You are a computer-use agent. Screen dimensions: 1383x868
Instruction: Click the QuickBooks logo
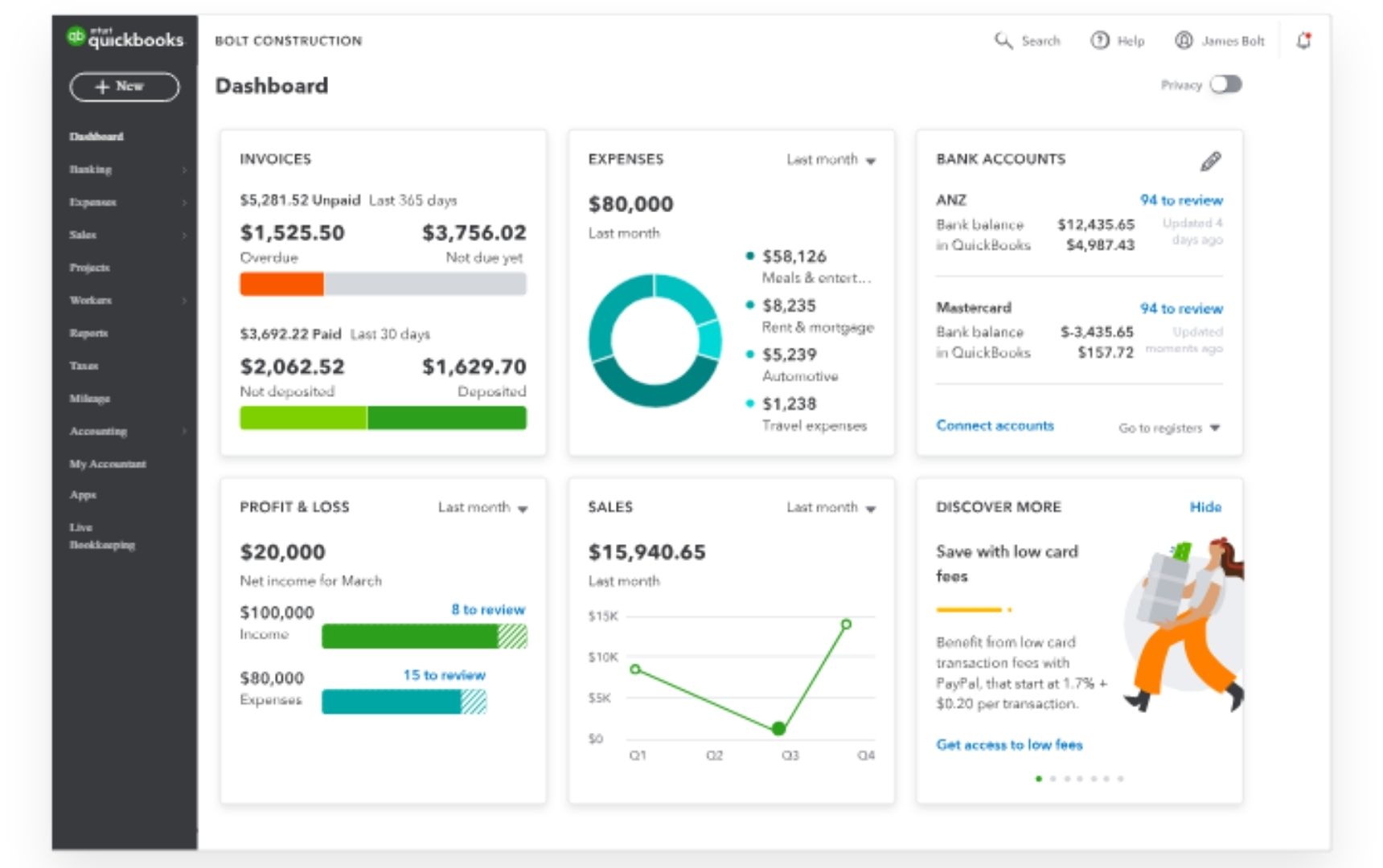tap(125, 38)
